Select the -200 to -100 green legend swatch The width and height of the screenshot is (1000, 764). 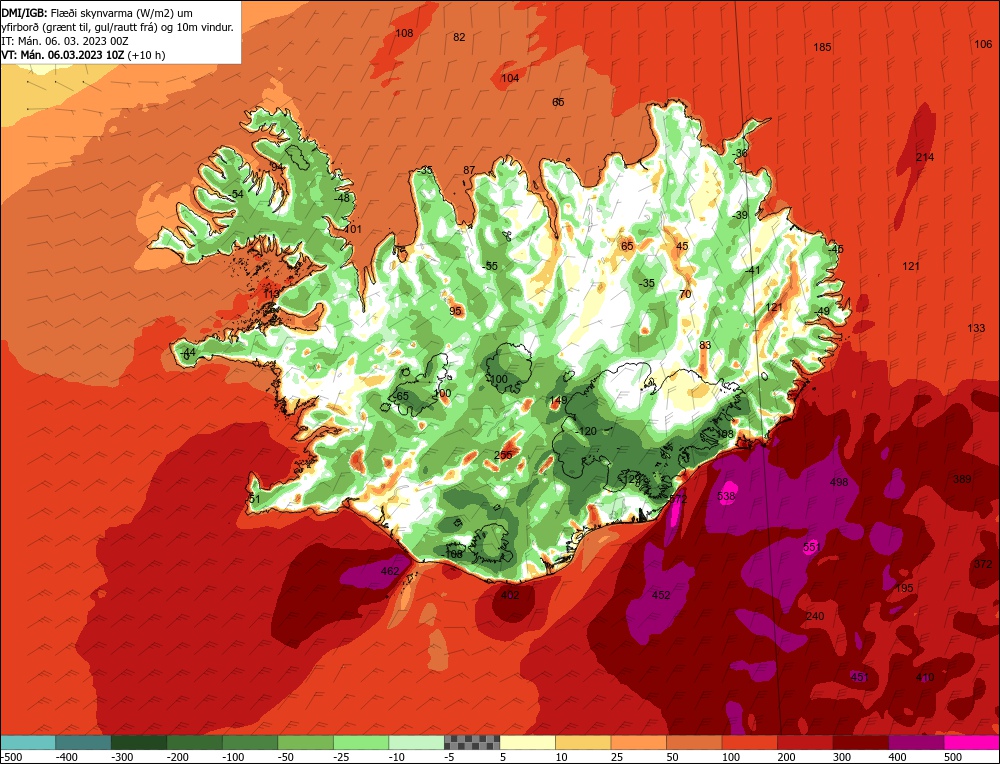point(195,742)
